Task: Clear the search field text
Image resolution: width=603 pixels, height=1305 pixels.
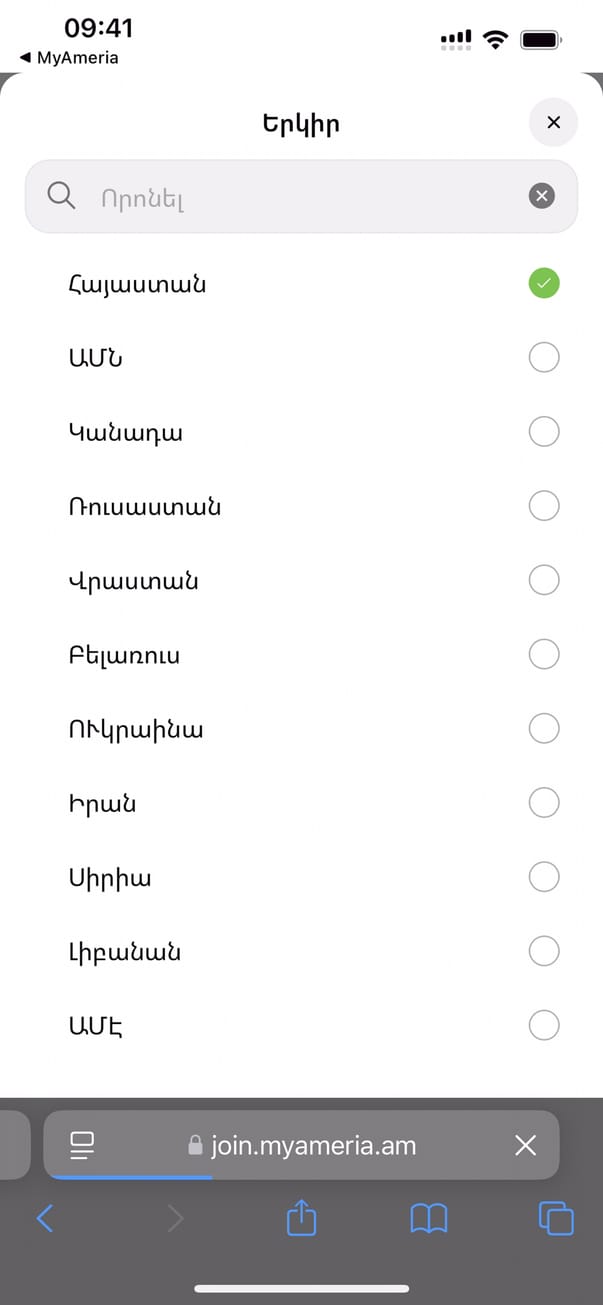Action: point(541,196)
